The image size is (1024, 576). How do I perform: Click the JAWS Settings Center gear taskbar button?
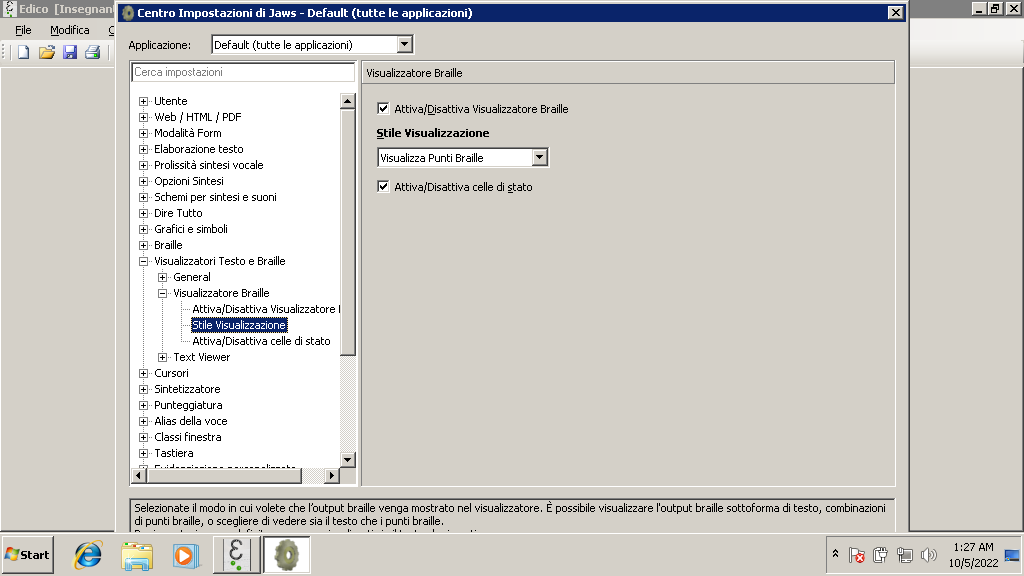[287, 555]
